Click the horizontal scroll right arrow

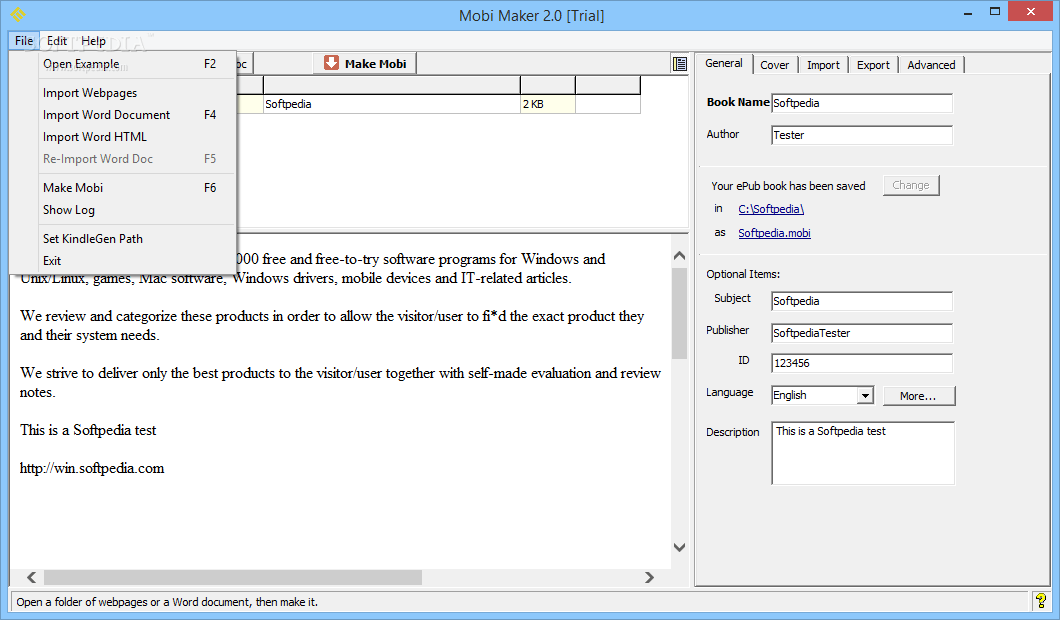649,577
